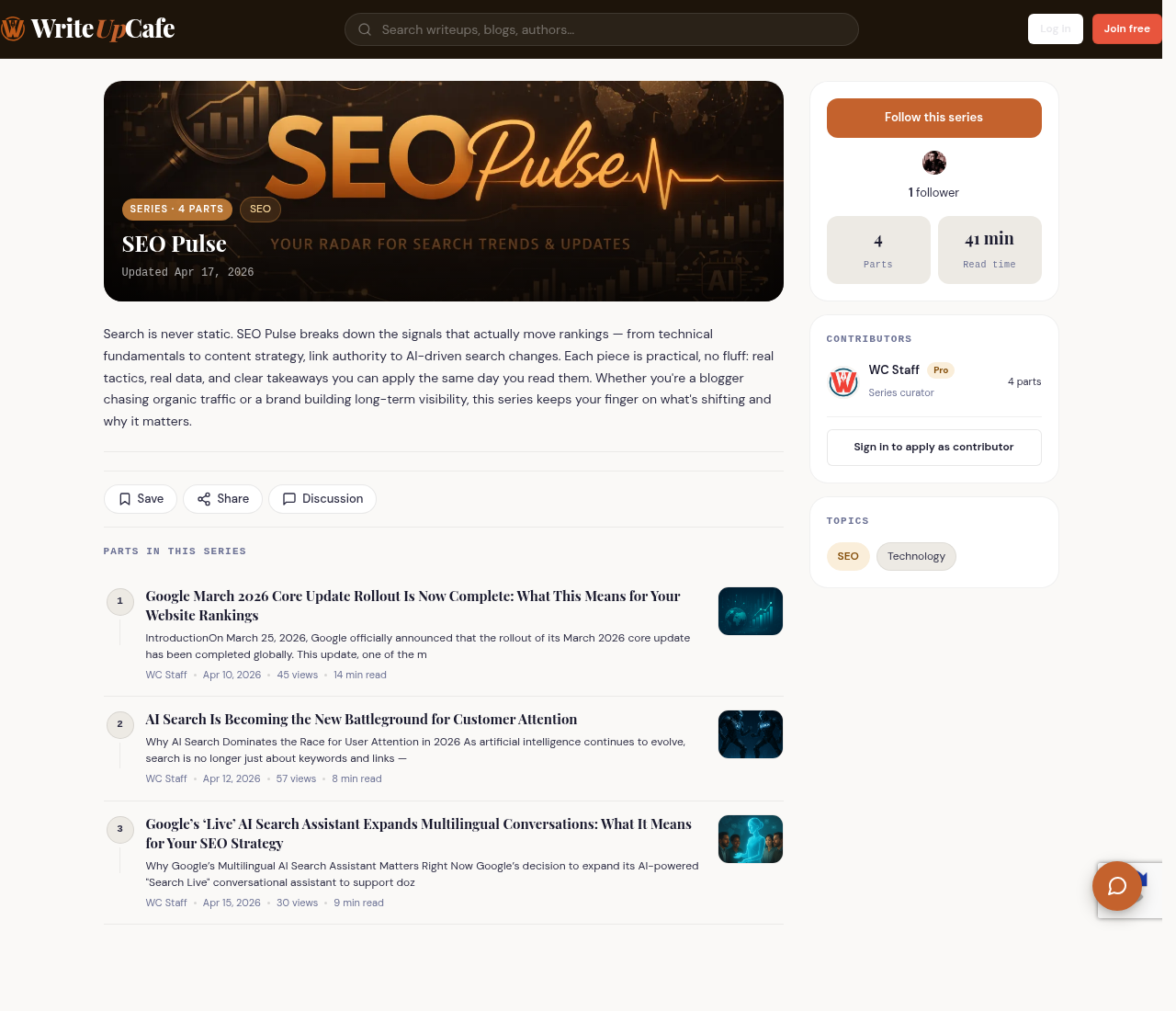Click the WriteUpCafe logo icon
This screenshot has height=1011, width=1176.
[13, 29]
